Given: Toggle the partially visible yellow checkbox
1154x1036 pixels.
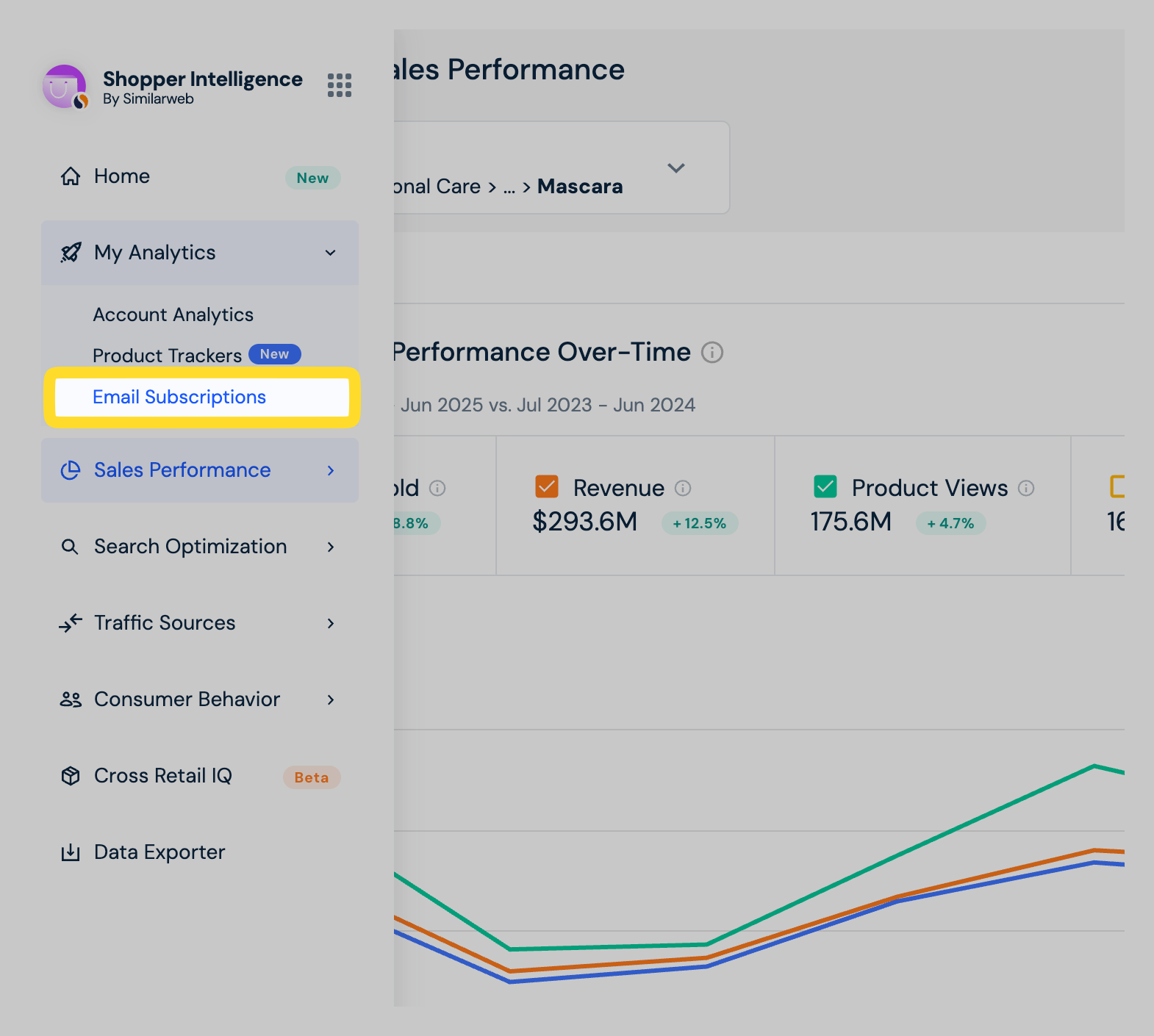Looking at the screenshot, I should coord(1117,486).
